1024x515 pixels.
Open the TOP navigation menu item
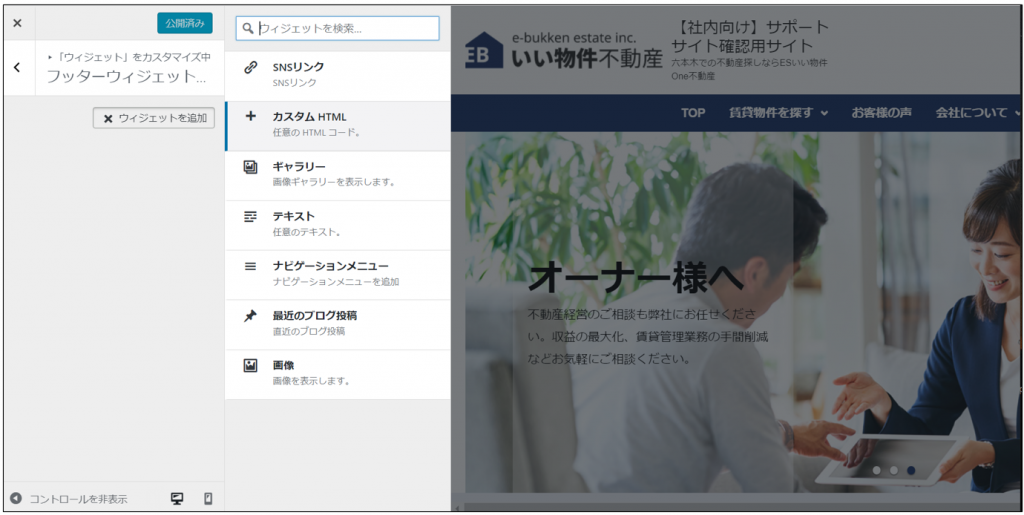point(693,113)
